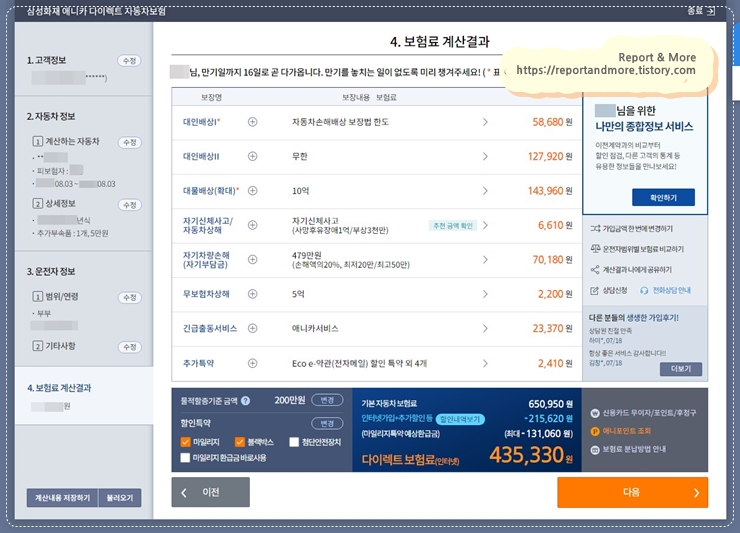Open 자기차량손해 479만원 options chevron
740x533 pixels.
click(x=485, y=260)
